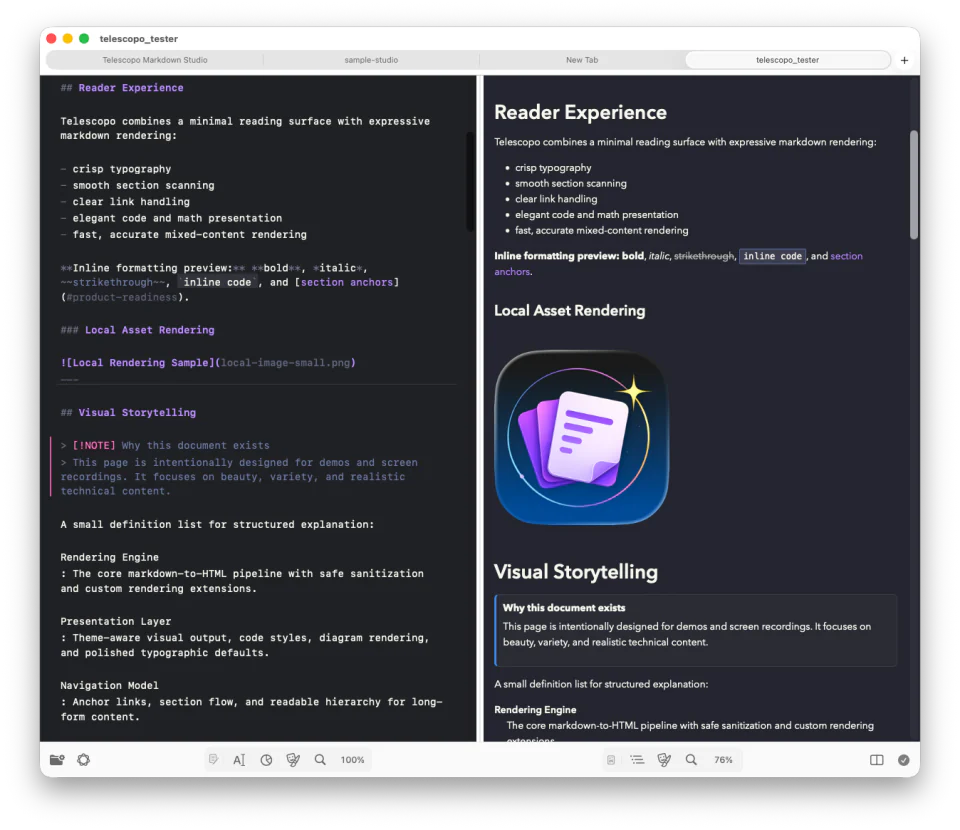Click '(#product-readiness).' text in editor
Viewport: 960px width, 830px height.
(124, 297)
